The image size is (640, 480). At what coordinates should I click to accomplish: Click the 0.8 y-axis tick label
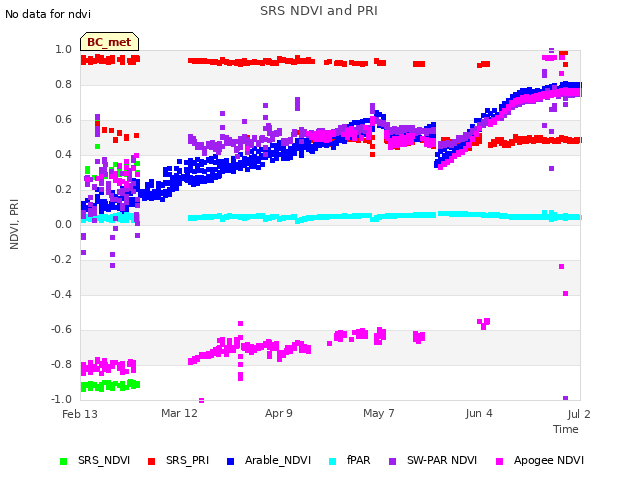tap(63, 84)
